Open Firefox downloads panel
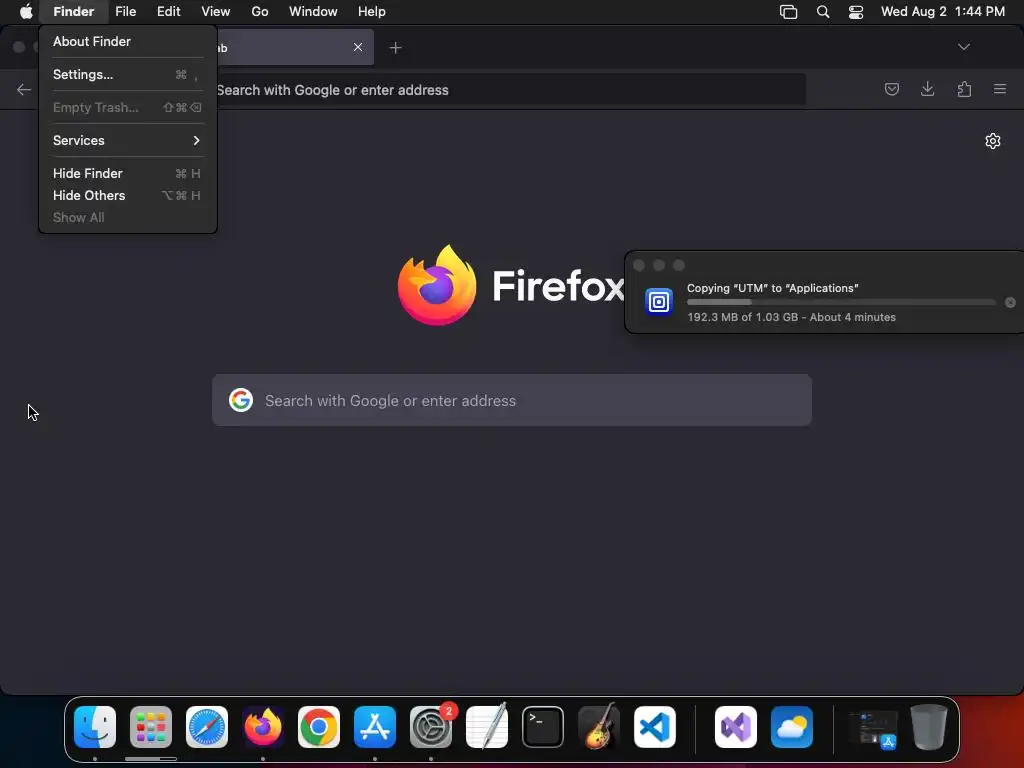Image resolution: width=1024 pixels, height=768 pixels. point(927,89)
